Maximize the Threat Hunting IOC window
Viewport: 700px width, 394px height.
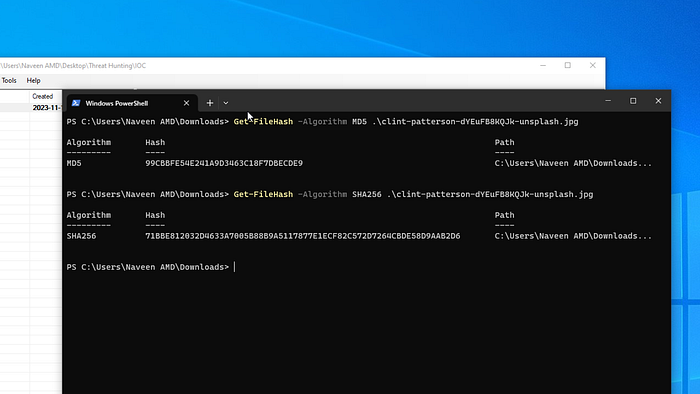click(x=568, y=65)
